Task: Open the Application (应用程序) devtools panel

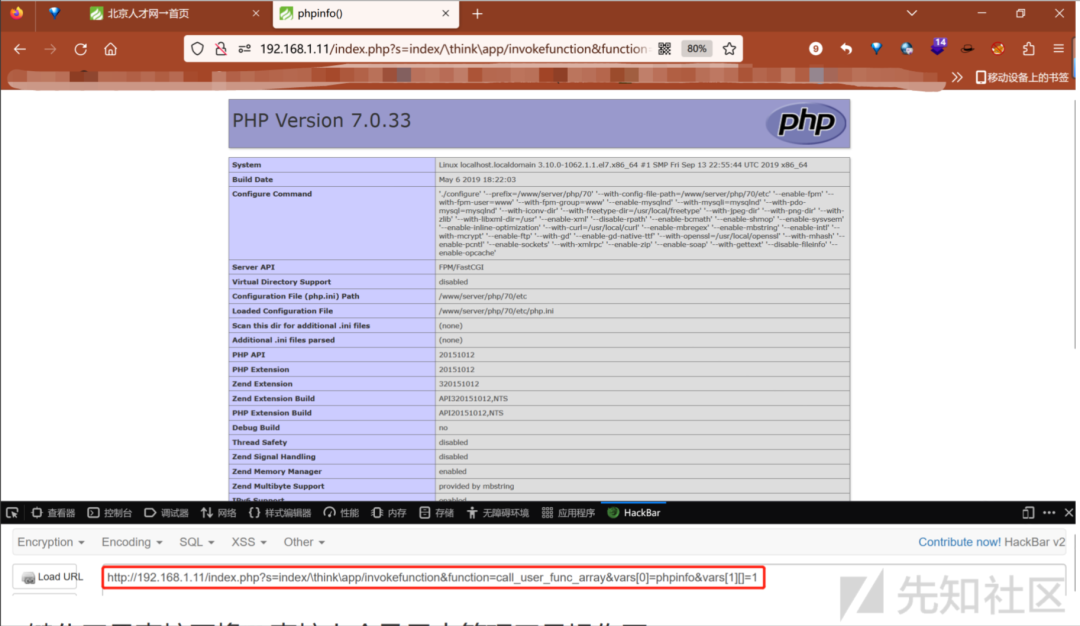Action: click(x=568, y=512)
